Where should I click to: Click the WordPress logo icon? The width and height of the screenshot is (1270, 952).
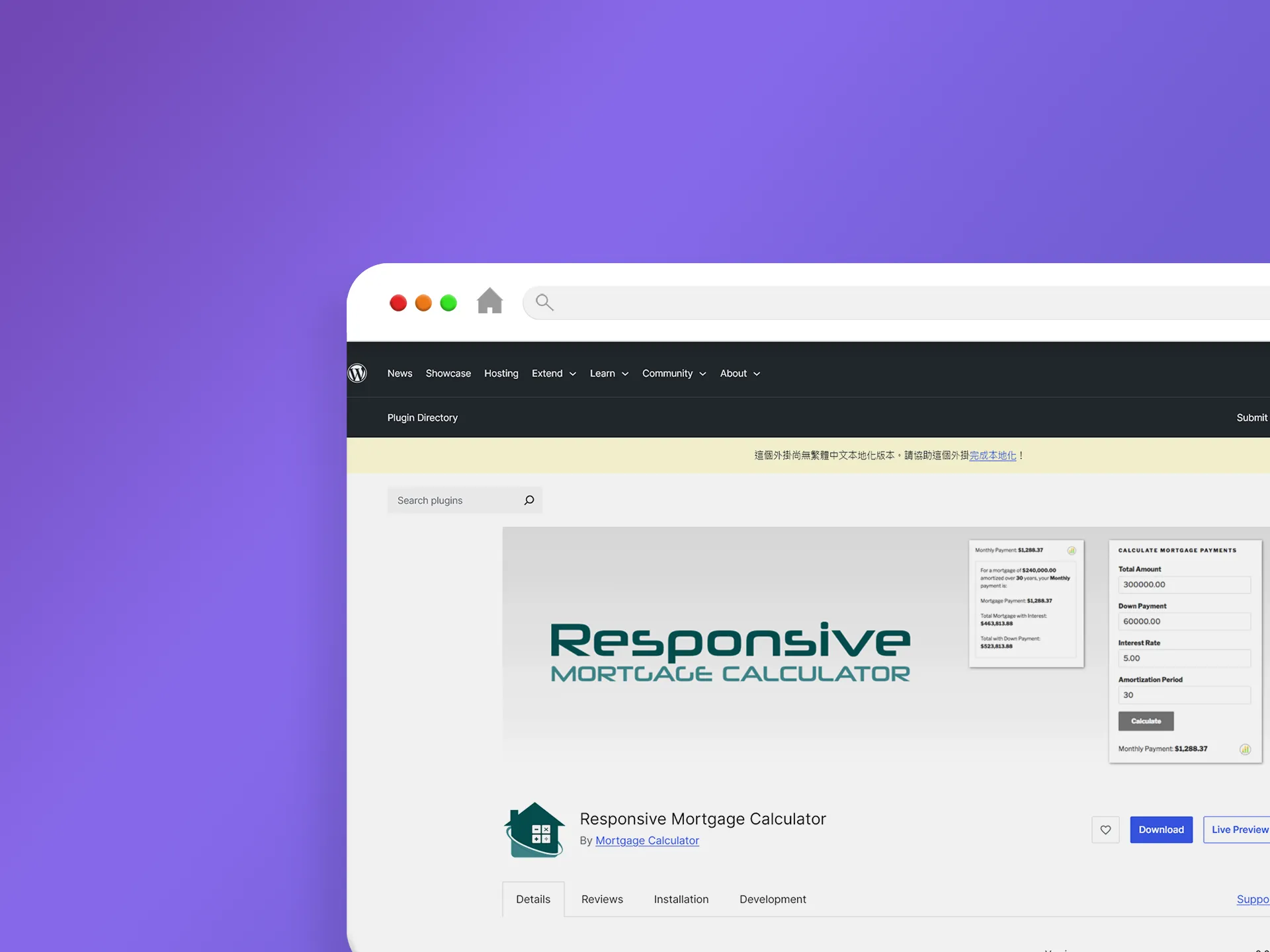click(357, 374)
